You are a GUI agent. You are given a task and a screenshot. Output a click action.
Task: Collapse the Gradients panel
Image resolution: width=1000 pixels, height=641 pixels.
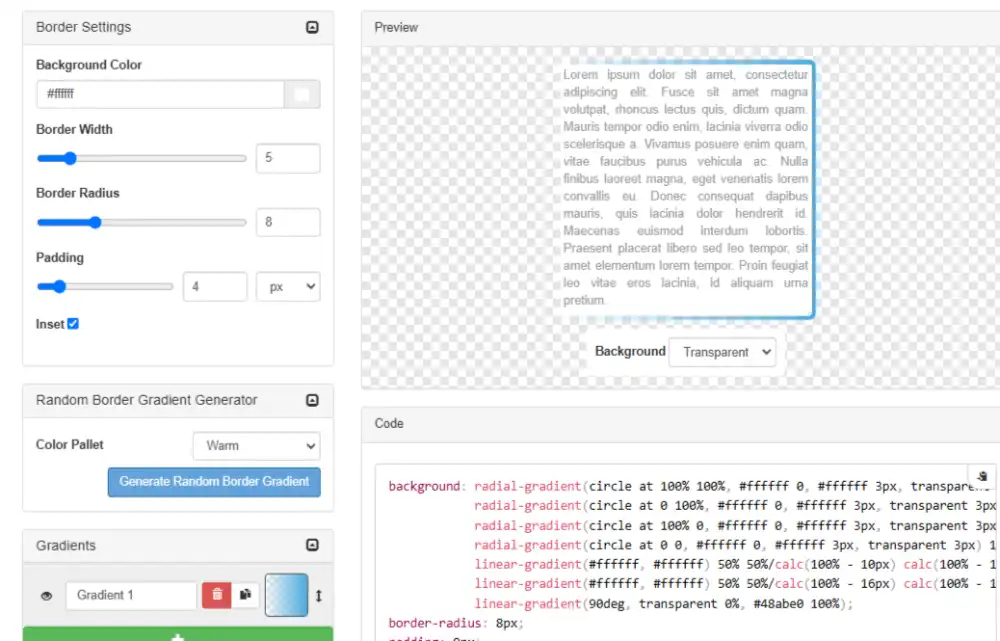pyautogui.click(x=312, y=545)
